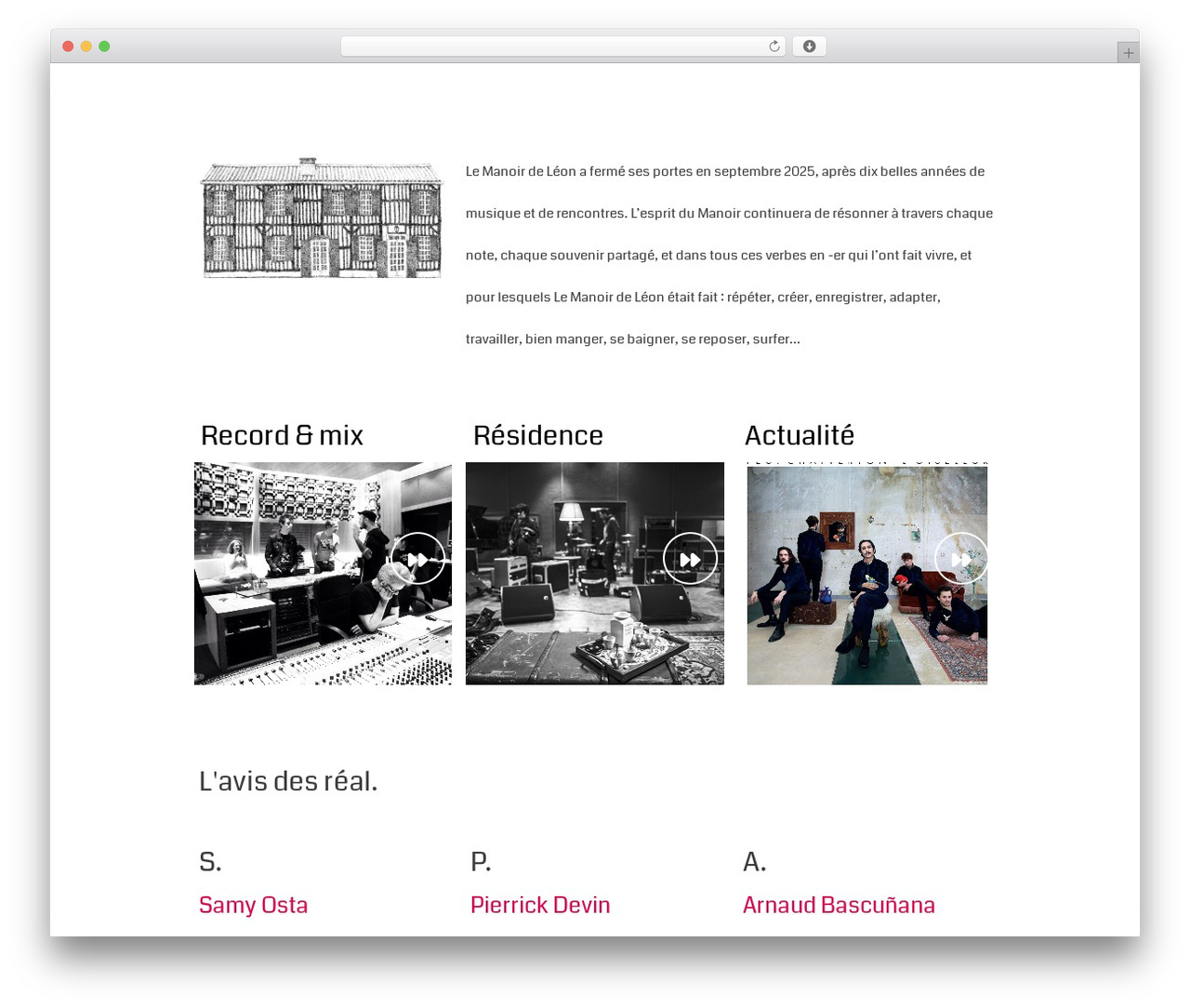Open the browser downloads button

[809, 46]
